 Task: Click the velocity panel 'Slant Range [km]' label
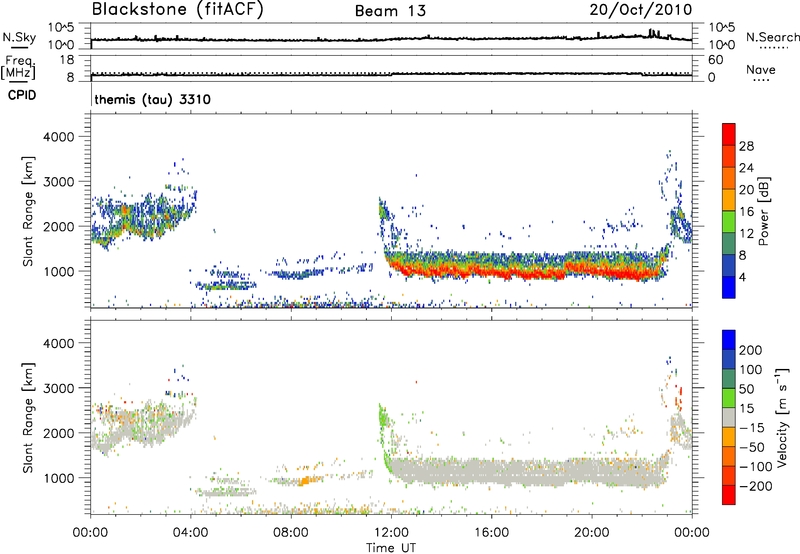coord(28,417)
